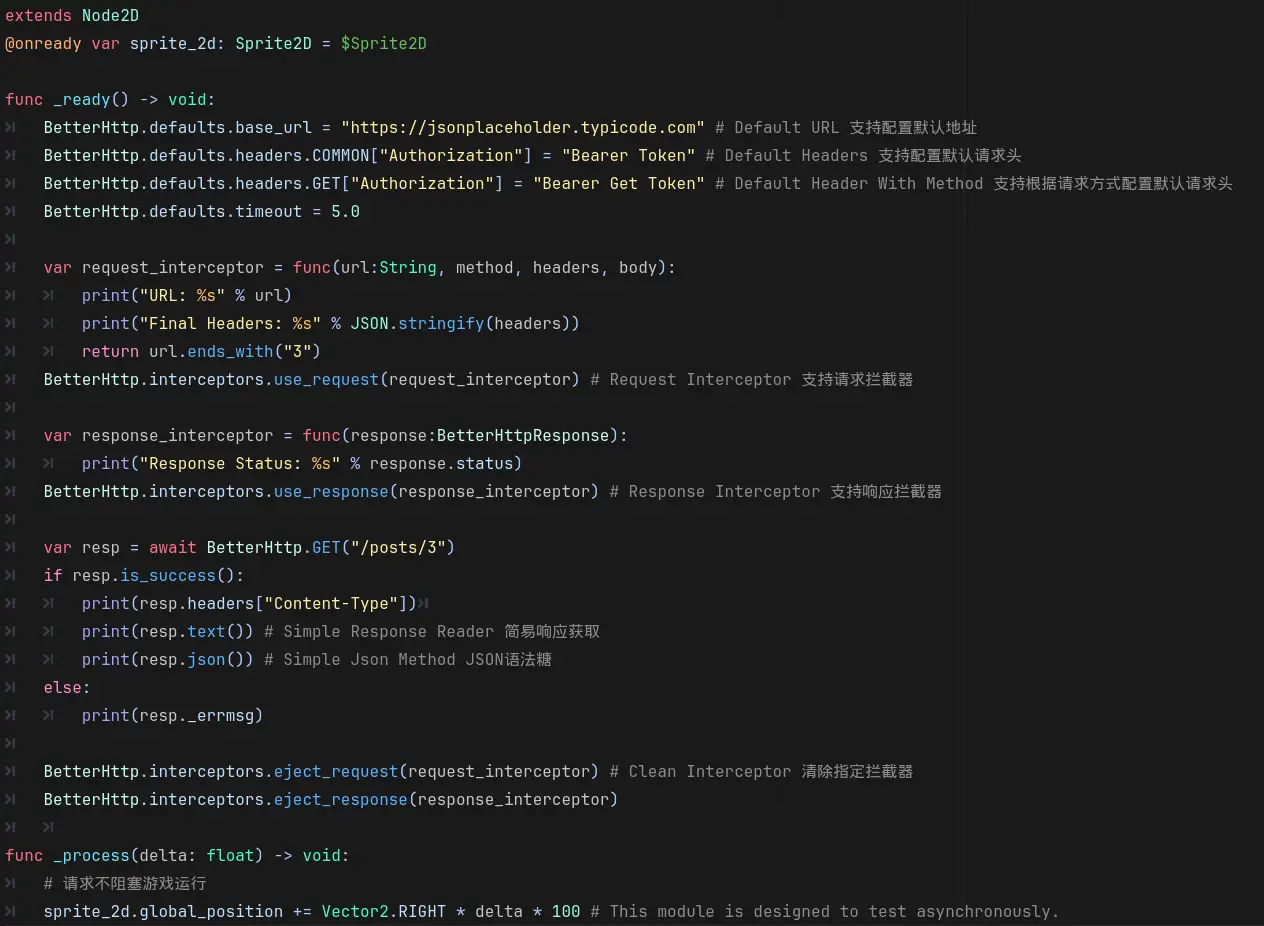
Task: Click the underlined stringify method link
Action: [x=441, y=323]
